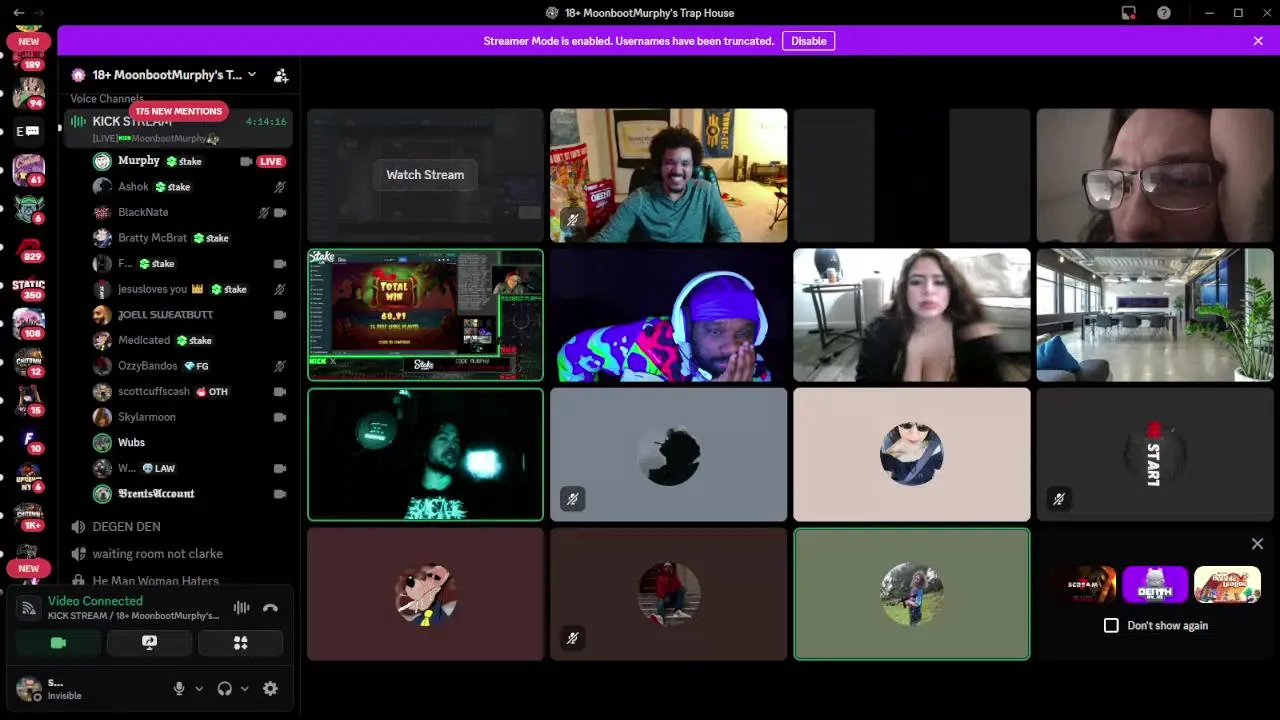The image size is (1280, 720).
Task: Join the waiting room not clarke channel
Action: (157, 554)
